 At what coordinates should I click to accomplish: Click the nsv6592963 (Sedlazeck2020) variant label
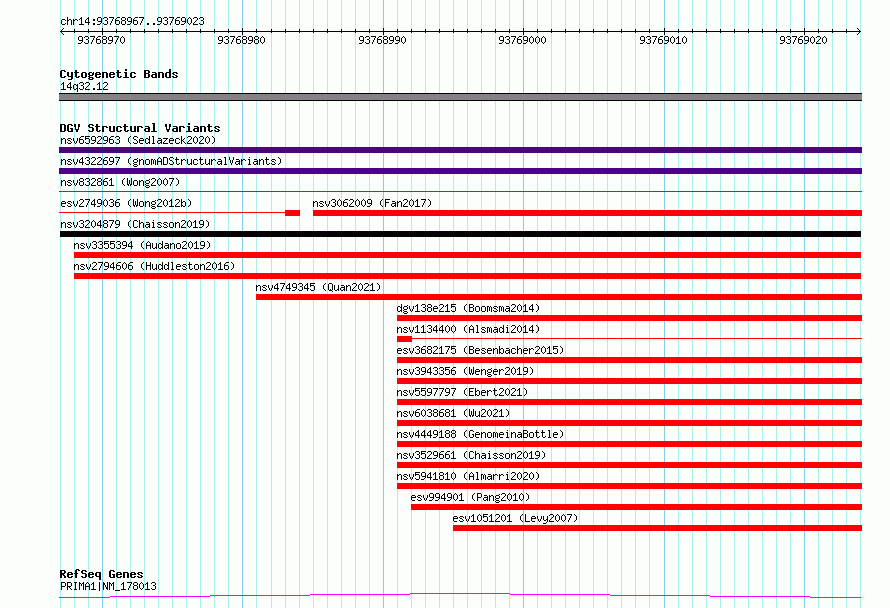(138, 140)
